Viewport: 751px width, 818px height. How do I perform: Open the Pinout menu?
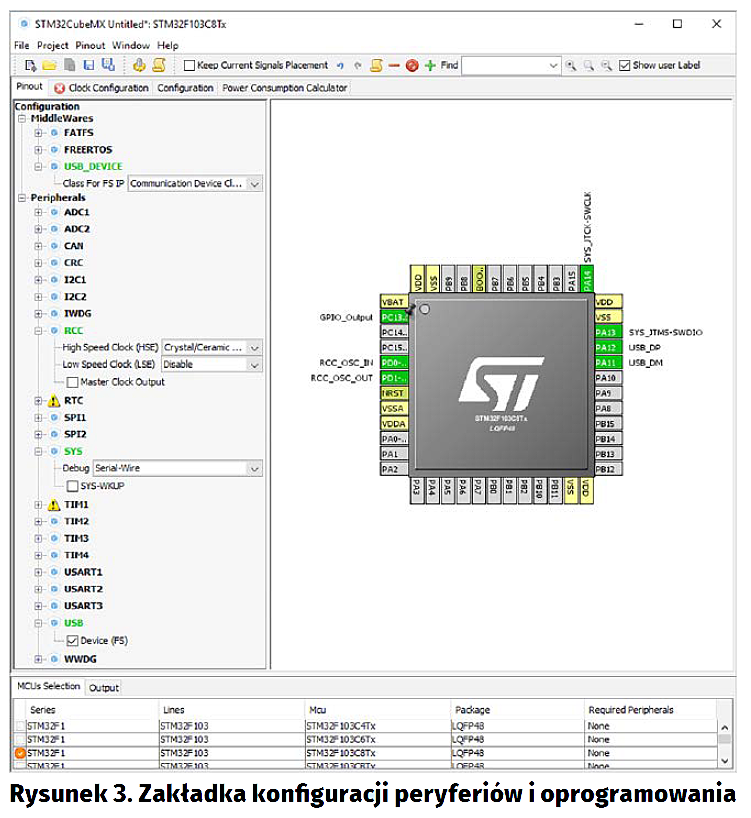point(90,45)
